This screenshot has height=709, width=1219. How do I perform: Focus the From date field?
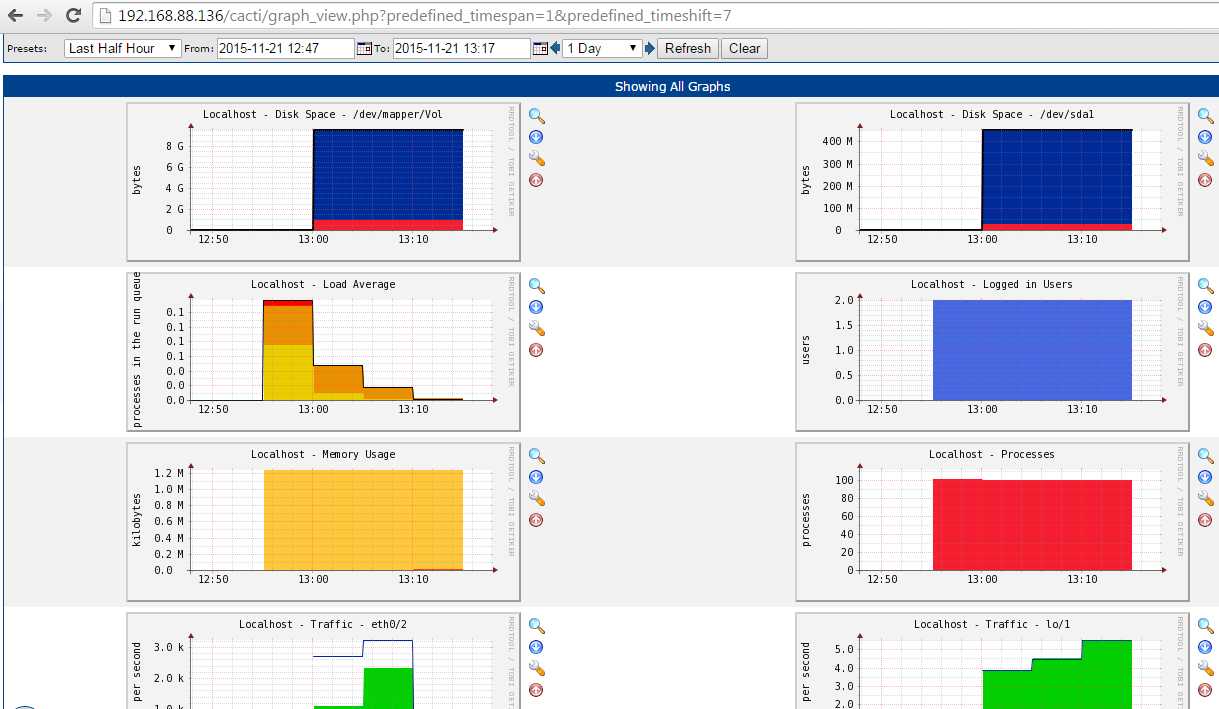tap(285, 48)
